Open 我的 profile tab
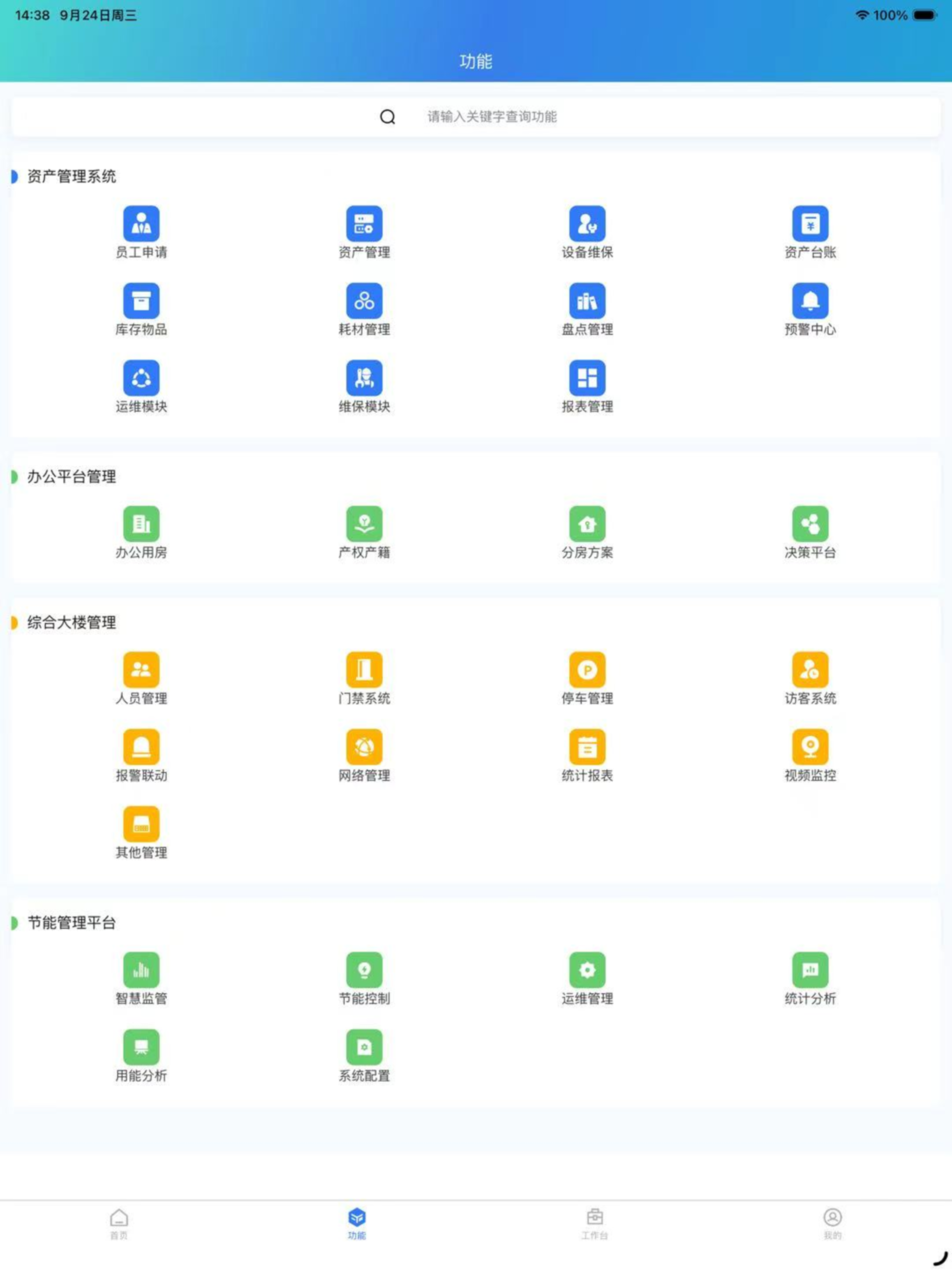 pyautogui.click(x=833, y=1224)
